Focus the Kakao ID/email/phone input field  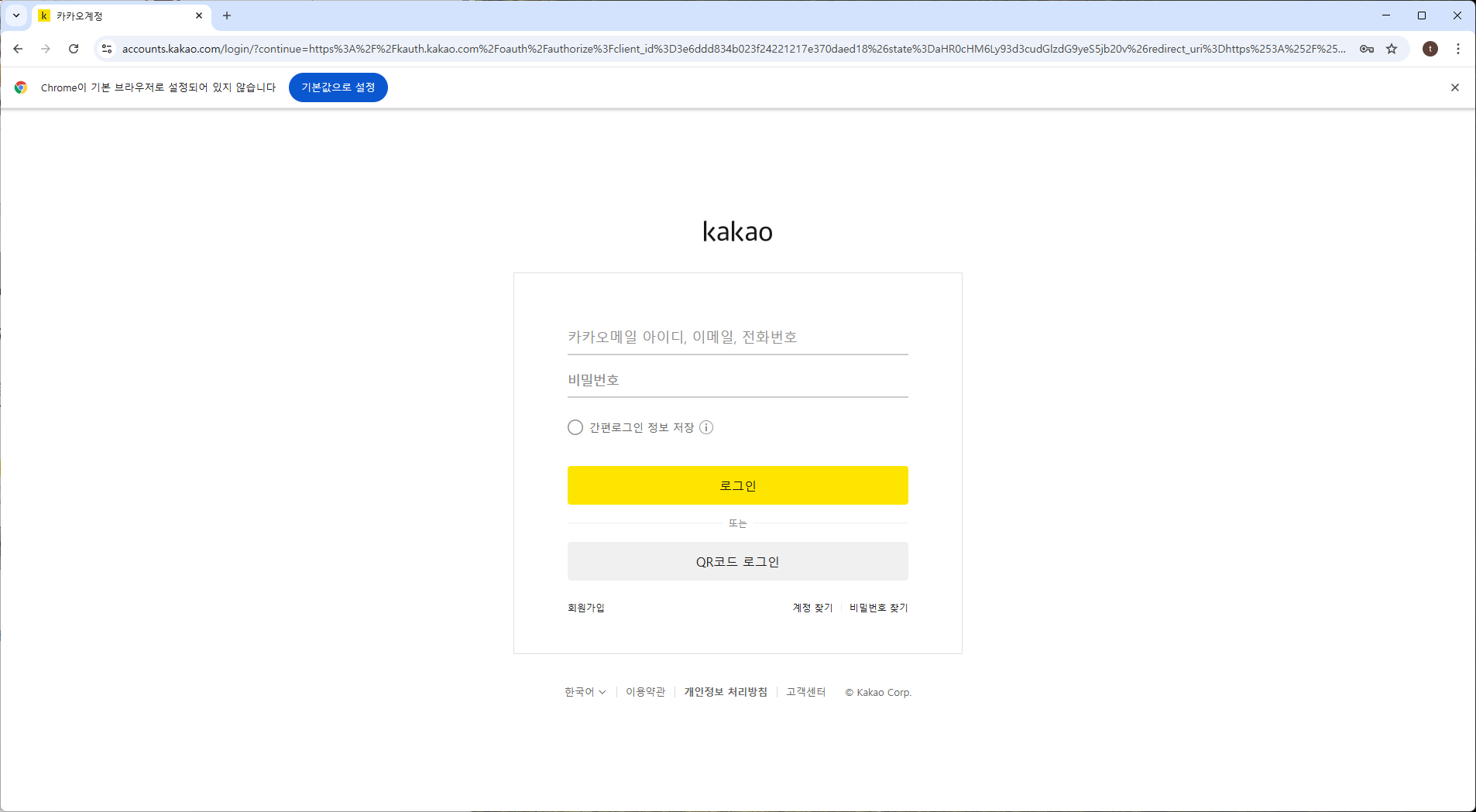[738, 337]
